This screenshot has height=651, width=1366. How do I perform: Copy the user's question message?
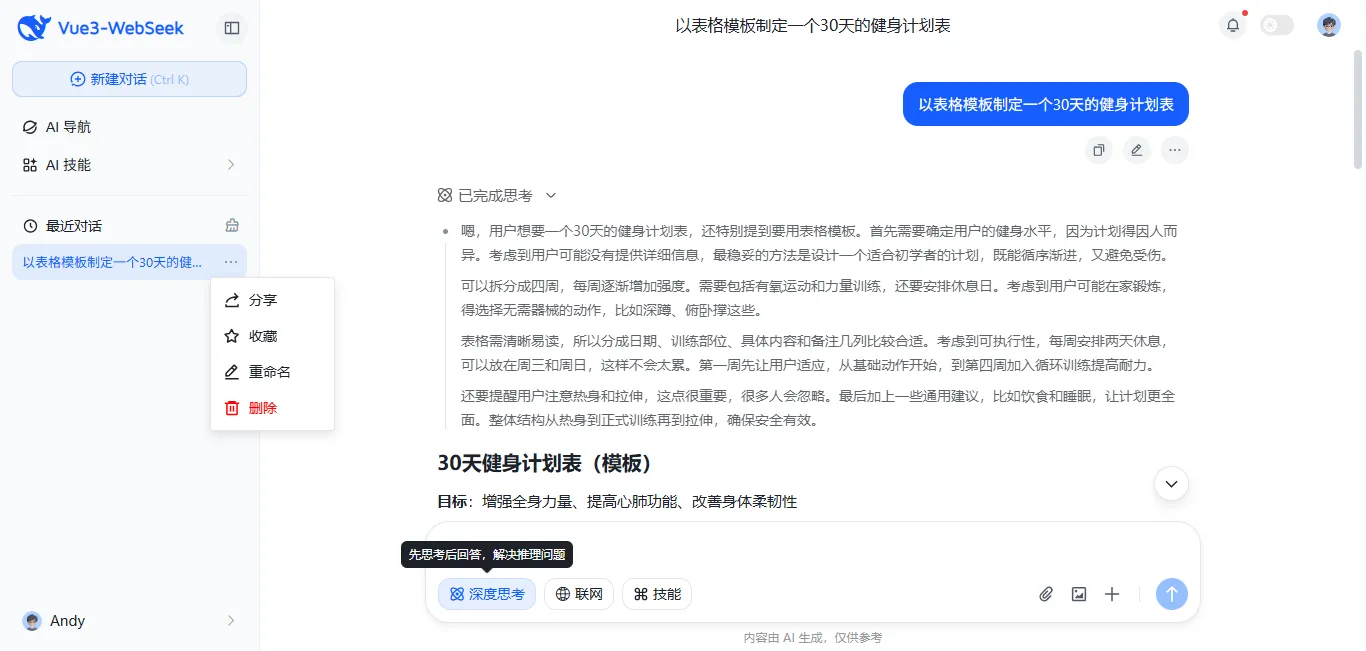tap(1098, 149)
